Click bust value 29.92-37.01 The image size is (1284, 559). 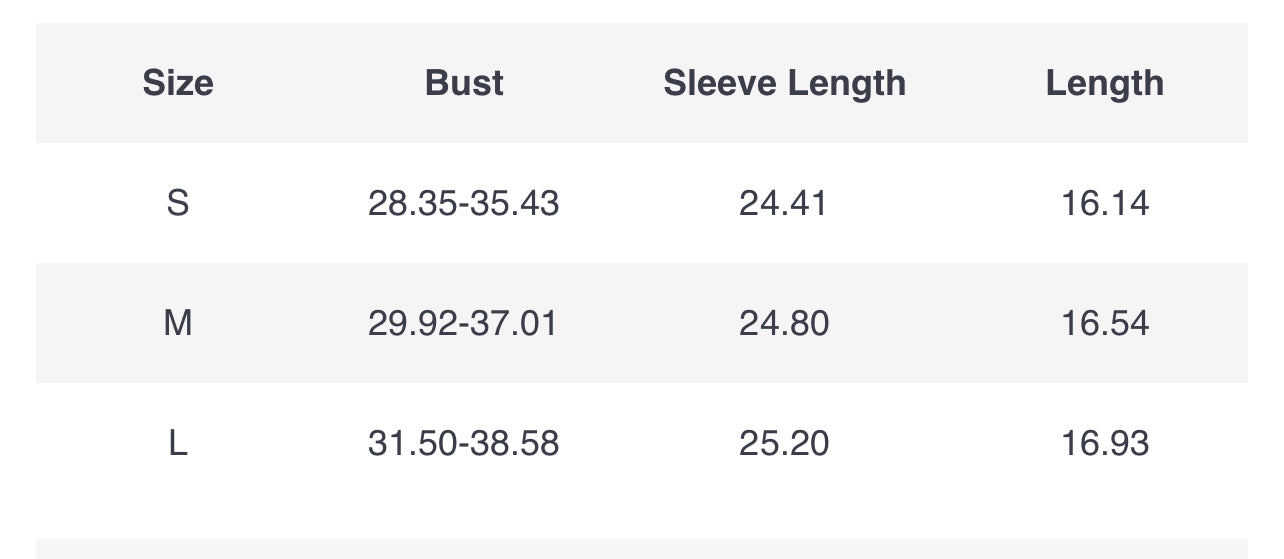(x=463, y=323)
